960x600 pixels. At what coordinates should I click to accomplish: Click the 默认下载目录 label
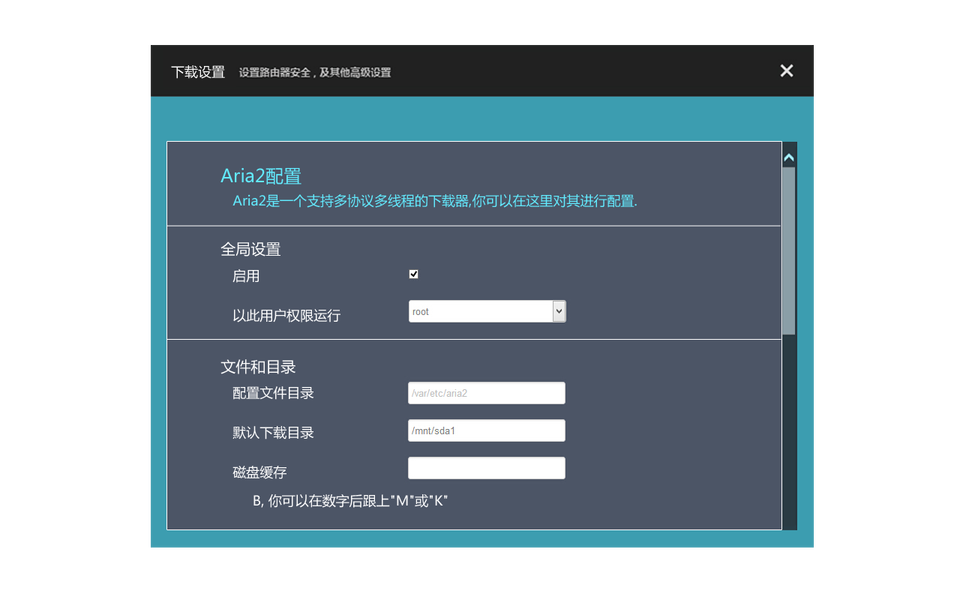(273, 433)
